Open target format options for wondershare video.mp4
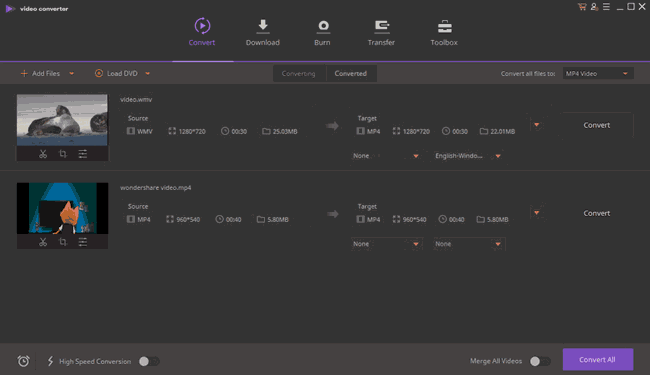Image resolution: width=650 pixels, height=375 pixels. 536,213
